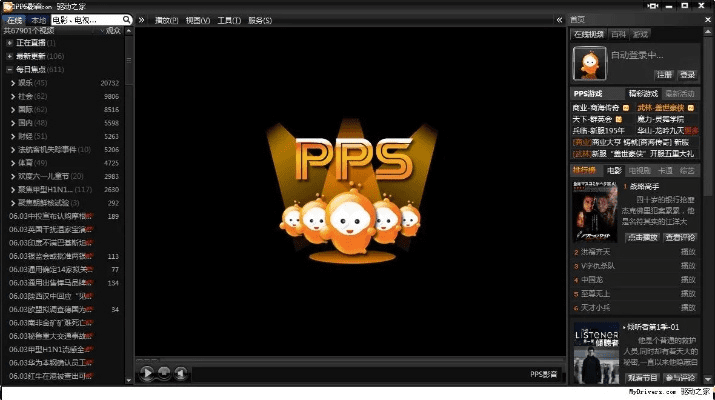Select the 在线视频 tab
Viewport: 715px width, 400px height.
click(x=589, y=34)
